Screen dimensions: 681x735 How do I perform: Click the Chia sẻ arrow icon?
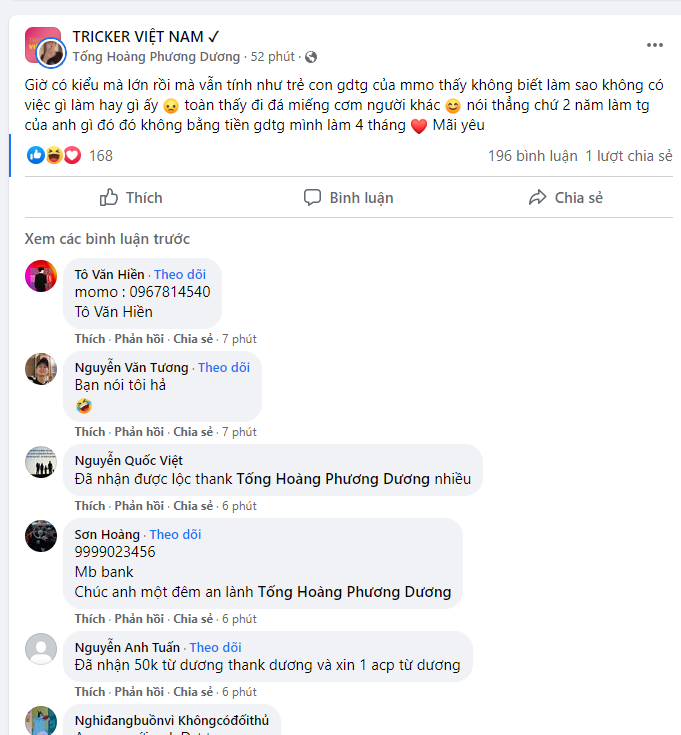coord(538,197)
